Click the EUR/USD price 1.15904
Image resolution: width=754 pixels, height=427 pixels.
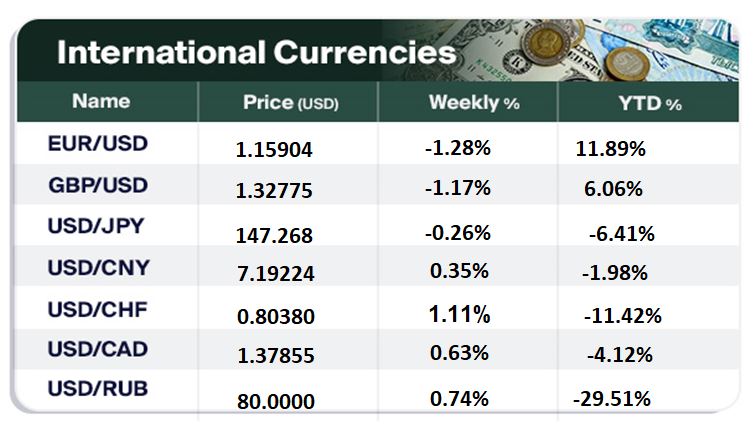275,151
